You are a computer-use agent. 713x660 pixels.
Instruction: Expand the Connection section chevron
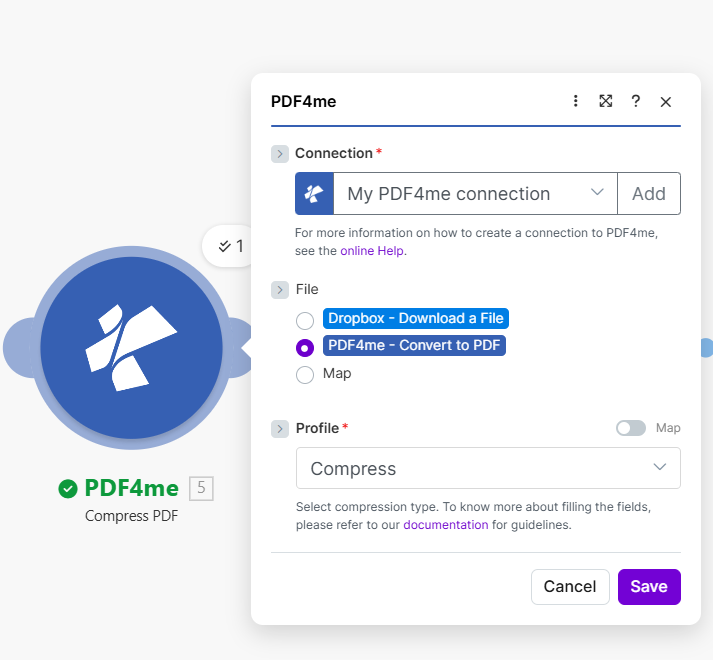click(280, 154)
